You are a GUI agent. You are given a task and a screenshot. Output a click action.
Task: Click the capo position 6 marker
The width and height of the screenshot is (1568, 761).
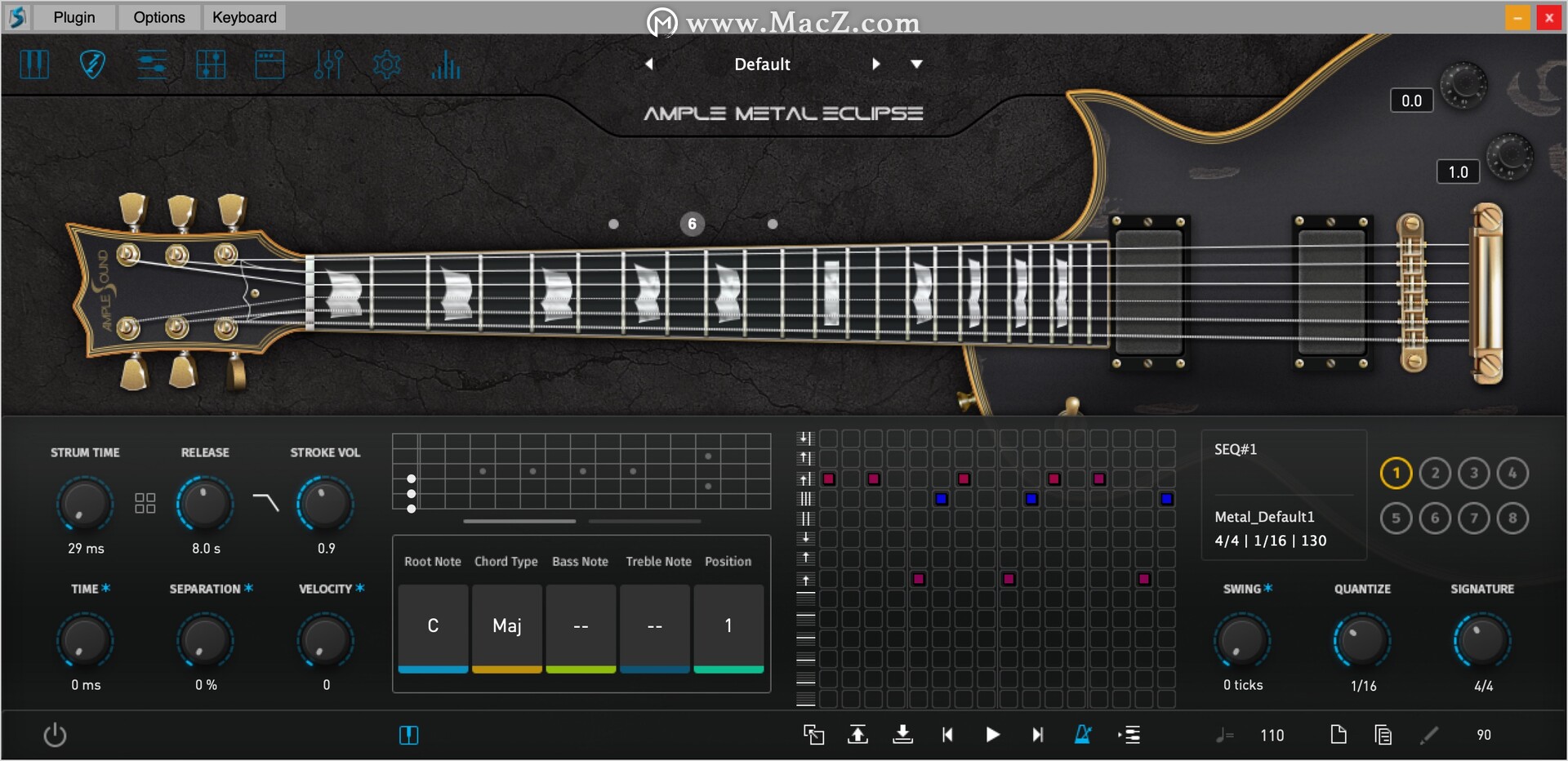692,224
